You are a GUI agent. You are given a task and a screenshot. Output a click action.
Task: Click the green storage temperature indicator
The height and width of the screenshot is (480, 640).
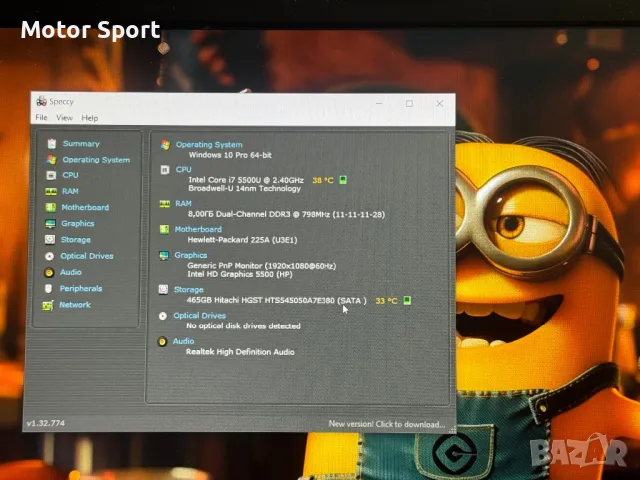407,300
